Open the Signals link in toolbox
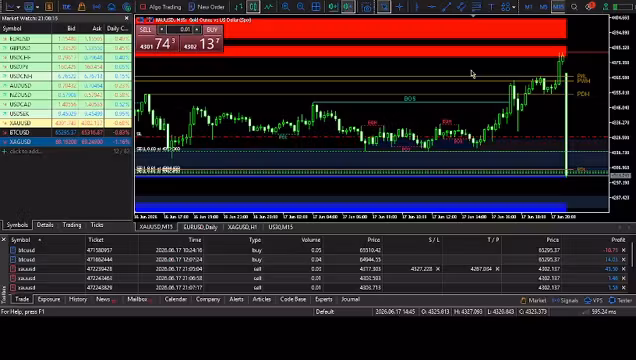Screen dimensions: 636x360 coord(565,300)
